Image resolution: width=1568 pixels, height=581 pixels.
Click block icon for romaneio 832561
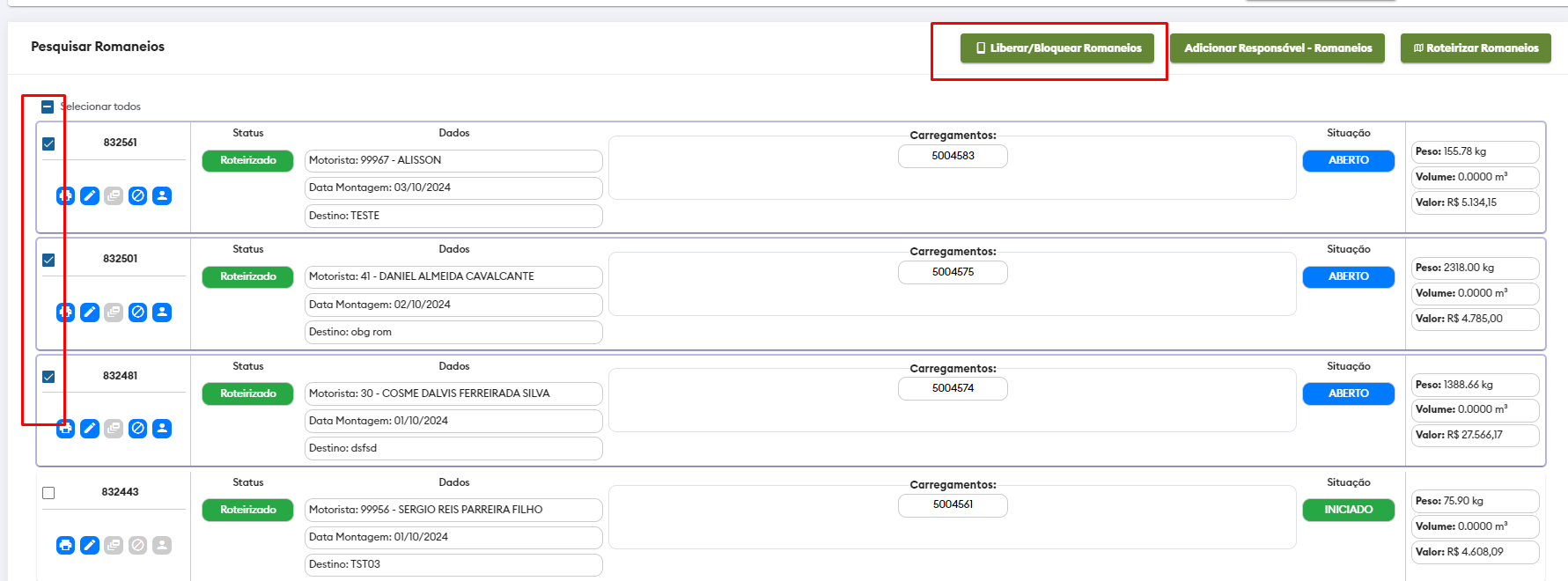click(x=138, y=195)
